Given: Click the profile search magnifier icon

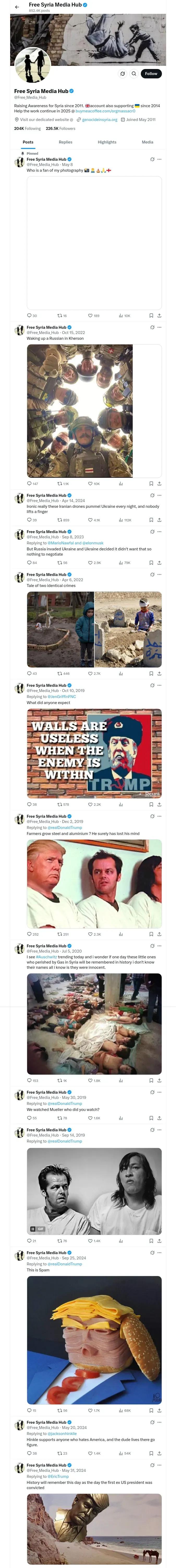Looking at the screenshot, I should (x=134, y=74).
